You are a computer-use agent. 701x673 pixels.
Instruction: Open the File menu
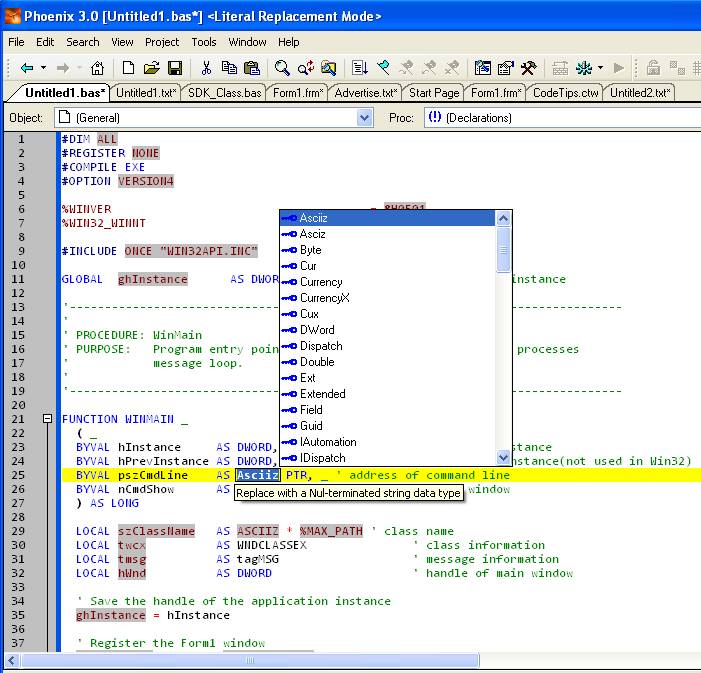17,42
